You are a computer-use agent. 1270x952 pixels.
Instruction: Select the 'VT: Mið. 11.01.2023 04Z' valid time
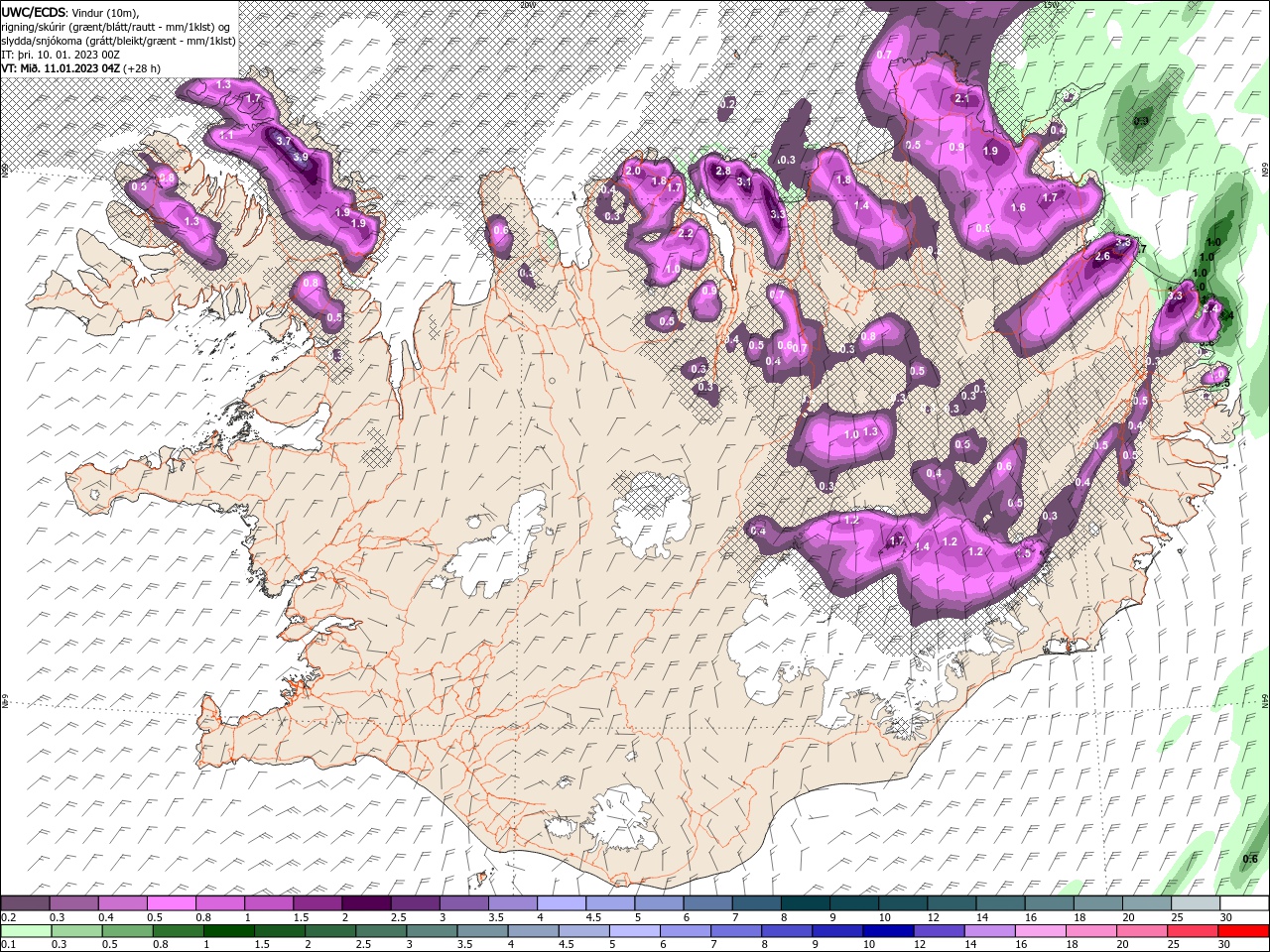click(61, 68)
